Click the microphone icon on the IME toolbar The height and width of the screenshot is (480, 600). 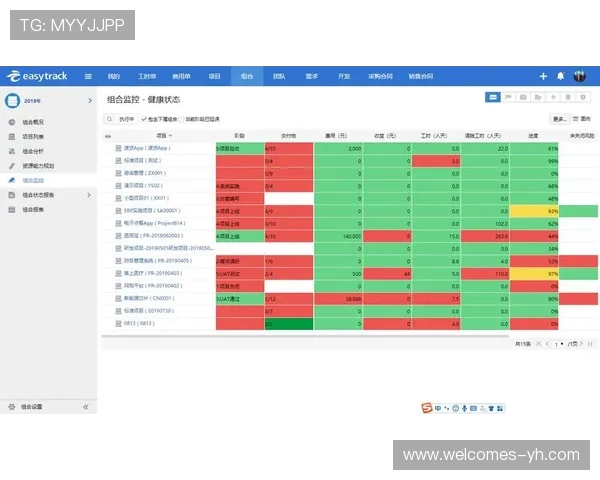(x=464, y=408)
